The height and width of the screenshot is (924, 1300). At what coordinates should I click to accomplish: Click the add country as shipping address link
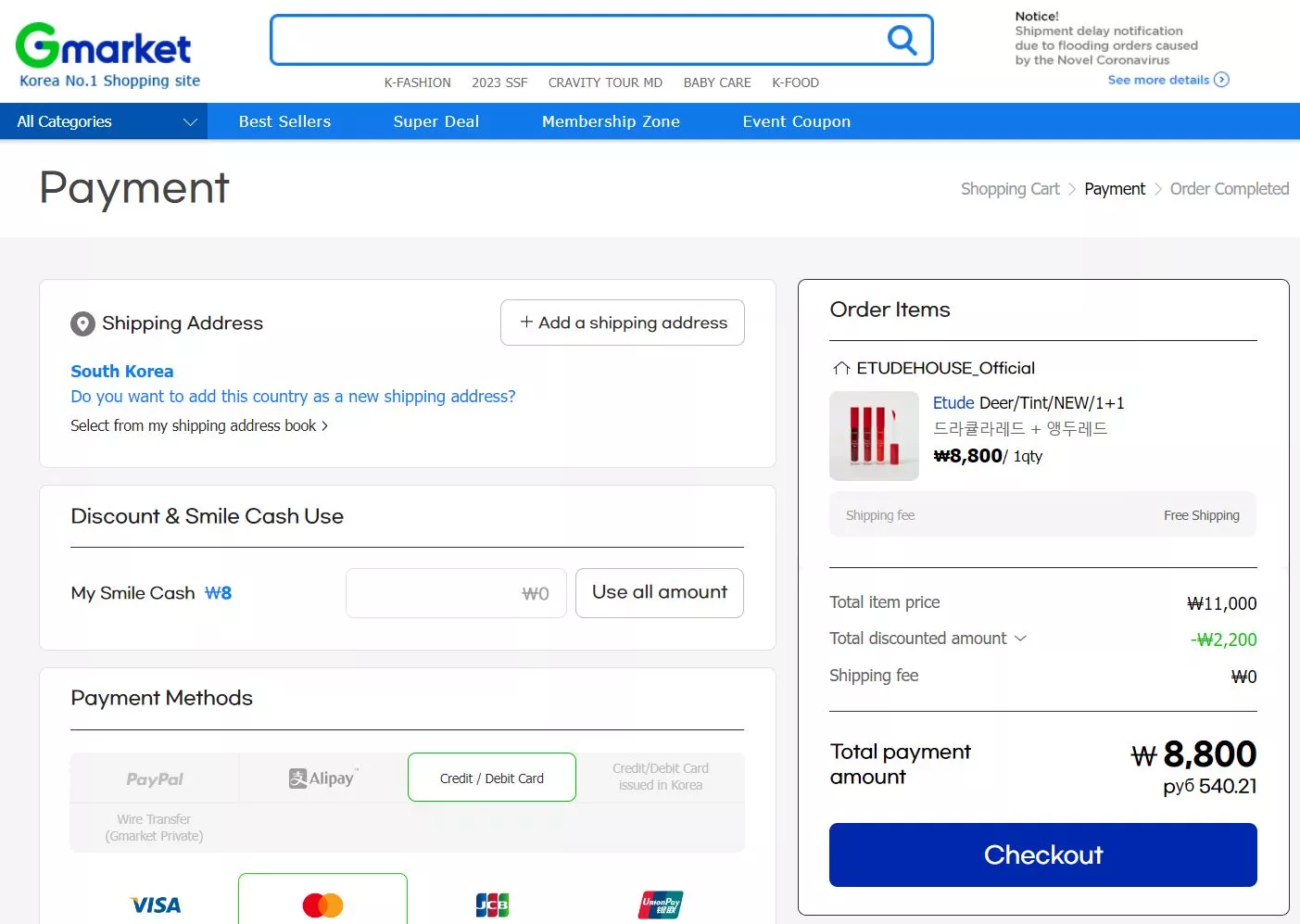tap(293, 397)
